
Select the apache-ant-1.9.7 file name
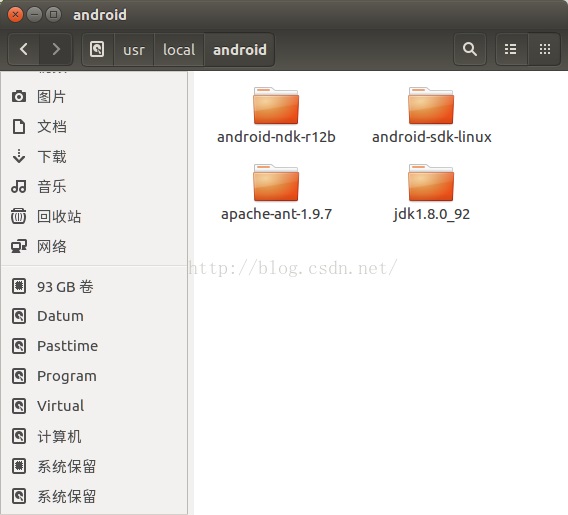tap(276, 214)
